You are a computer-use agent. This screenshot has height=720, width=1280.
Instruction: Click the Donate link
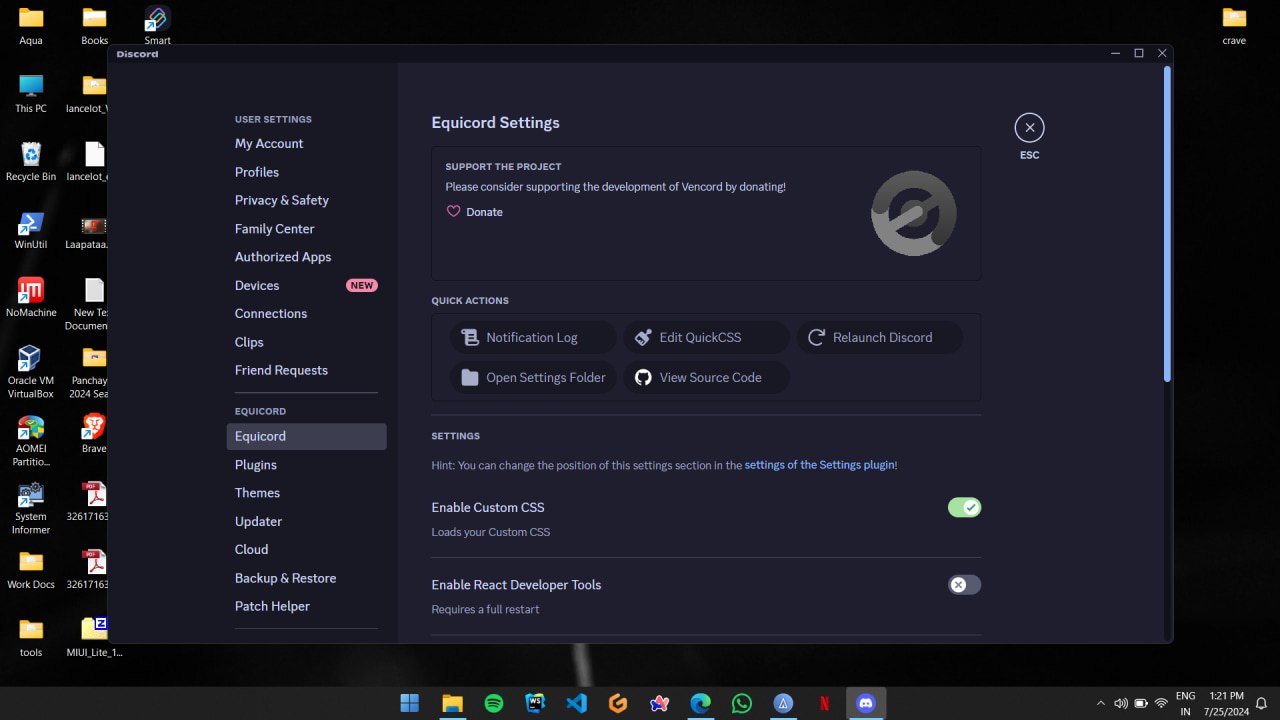tap(484, 212)
